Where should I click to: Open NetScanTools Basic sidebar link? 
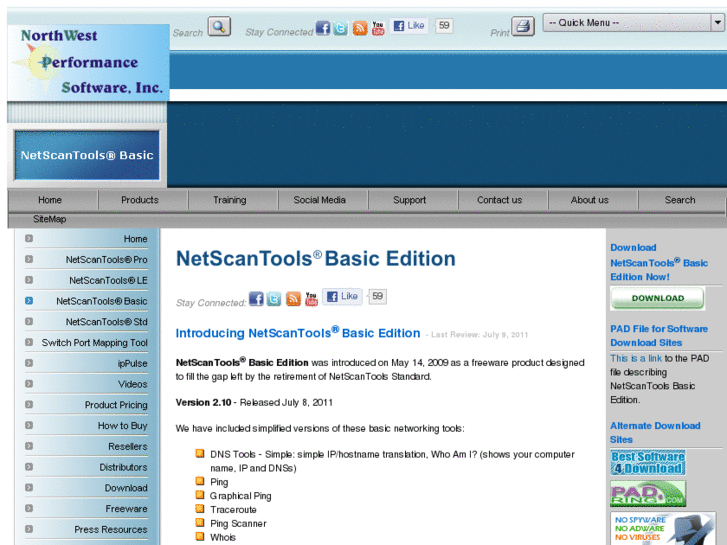102,301
